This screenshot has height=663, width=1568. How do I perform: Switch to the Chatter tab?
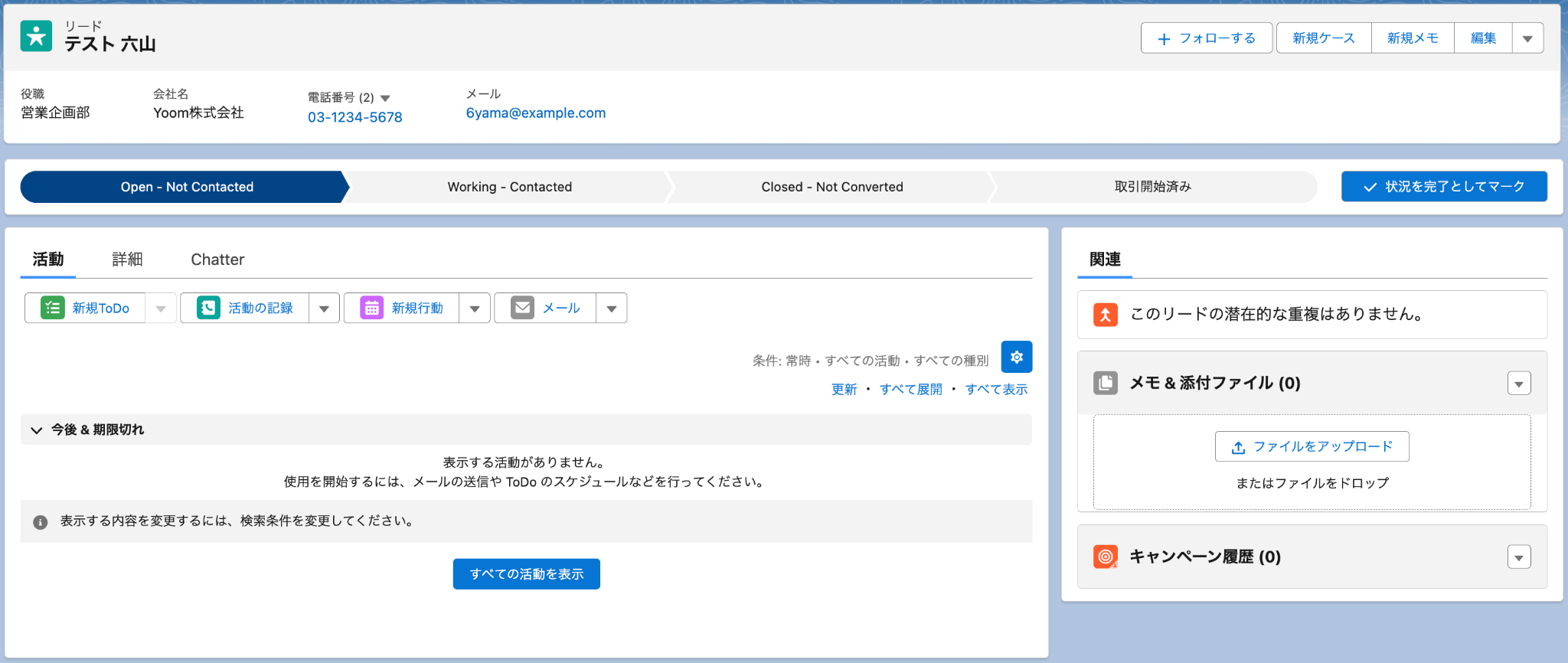(217, 260)
